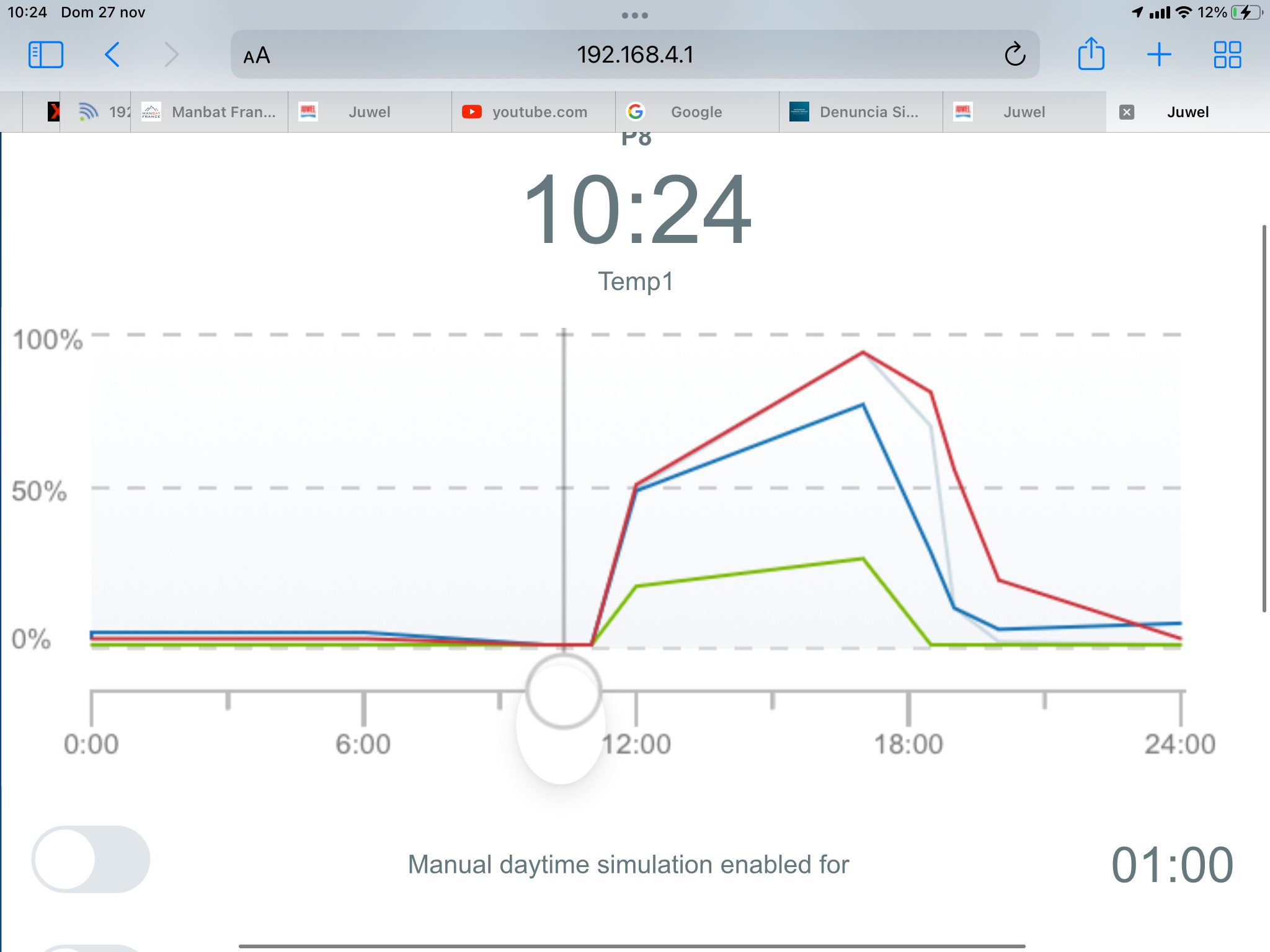The width and height of the screenshot is (1270, 952).
Task: Open the share sheet
Action: pyautogui.click(x=1091, y=55)
